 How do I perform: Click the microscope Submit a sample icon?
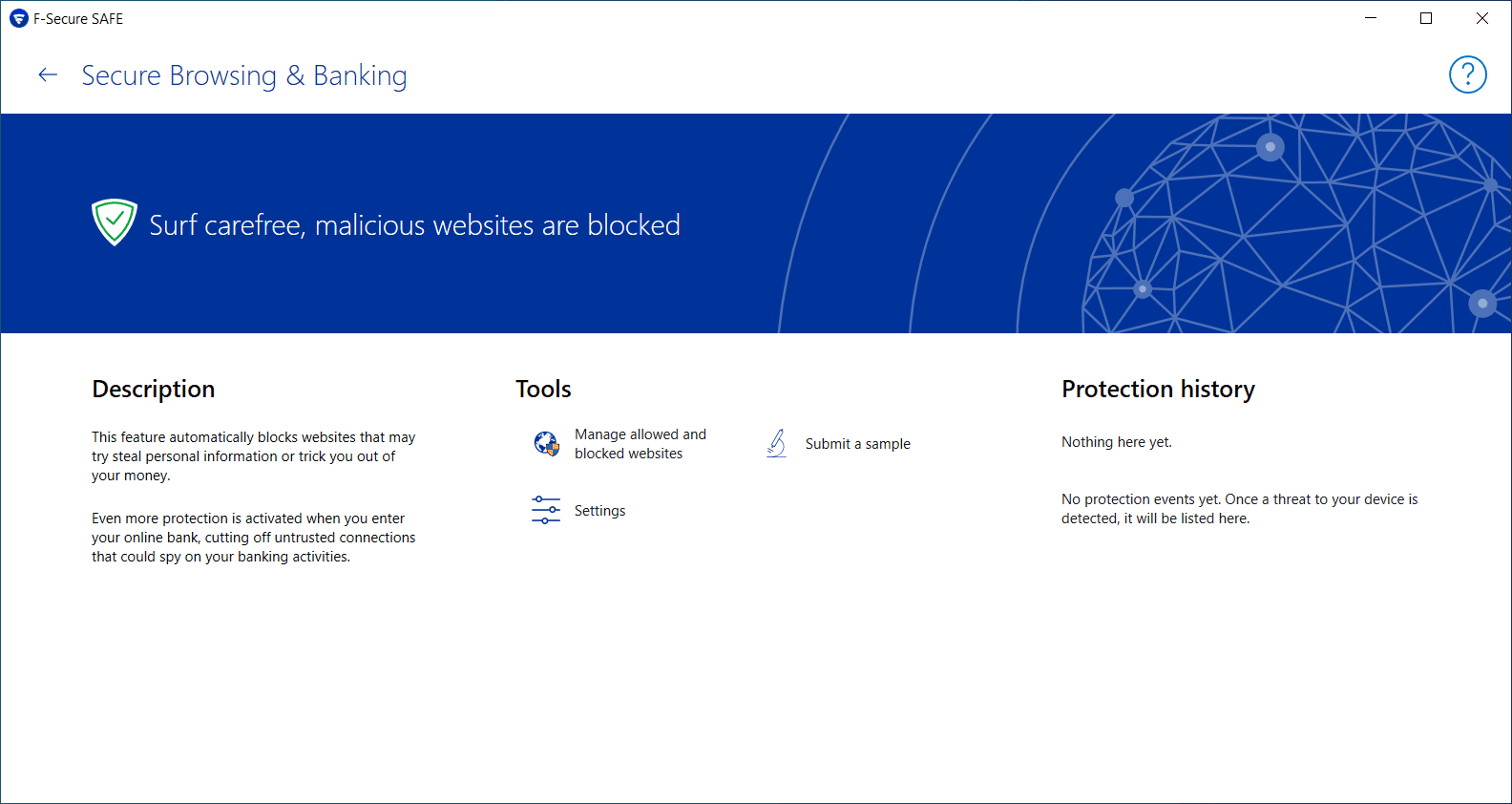(777, 444)
